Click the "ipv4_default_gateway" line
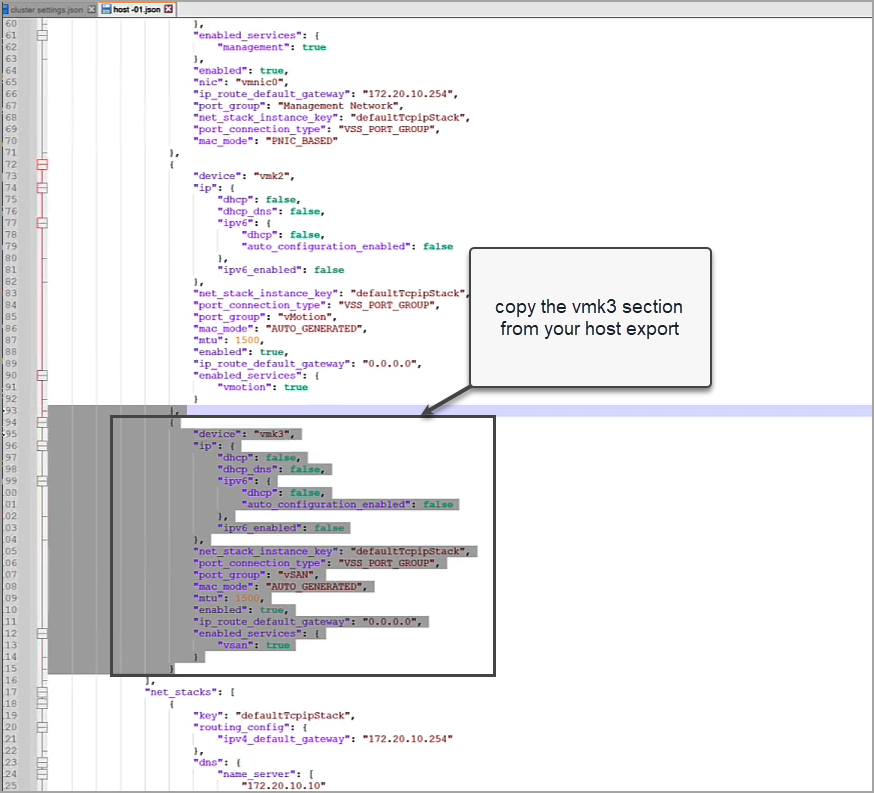 click(x=334, y=739)
